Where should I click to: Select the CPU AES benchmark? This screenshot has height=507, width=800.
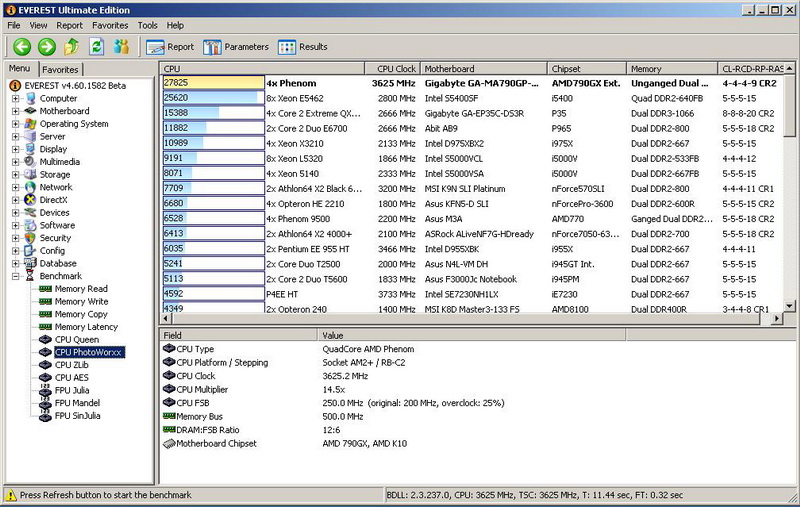[x=71, y=377]
